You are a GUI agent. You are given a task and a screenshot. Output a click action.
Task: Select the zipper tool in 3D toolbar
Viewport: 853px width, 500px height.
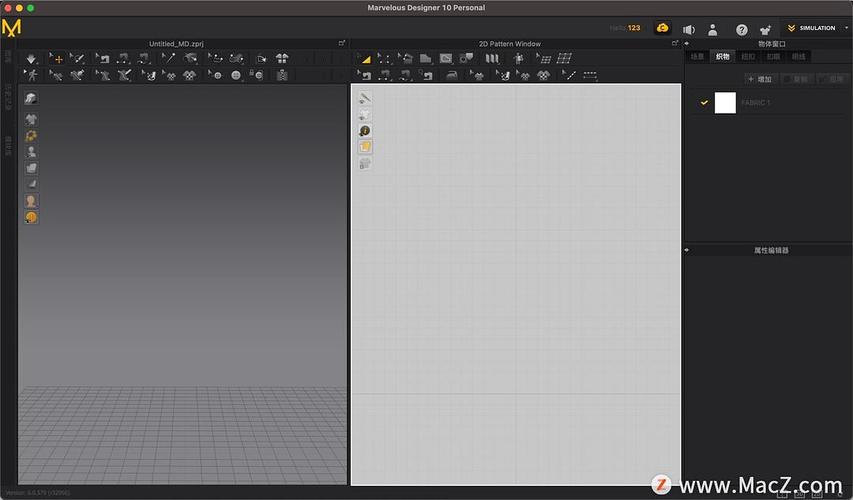282,75
